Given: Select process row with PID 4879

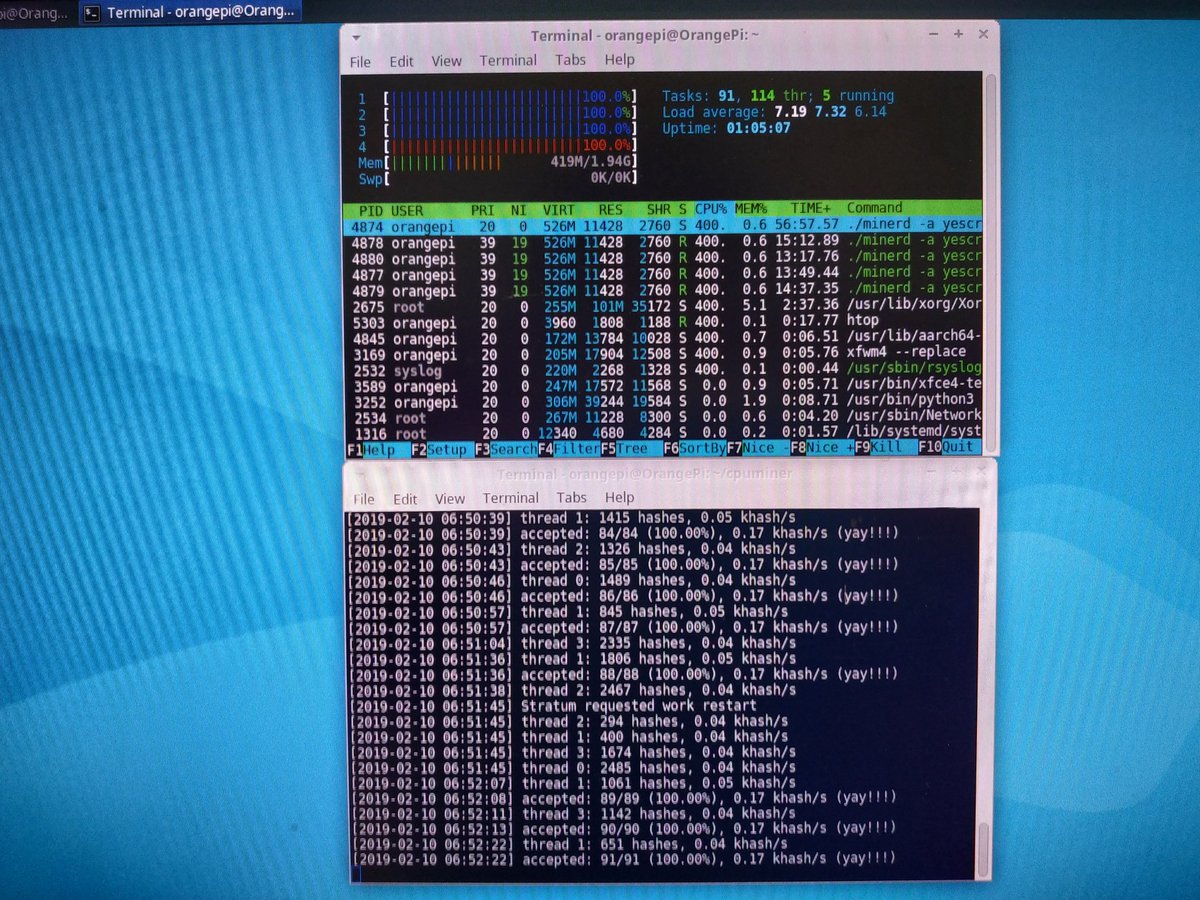Looking at the screenshot, I should click(664, 290).
